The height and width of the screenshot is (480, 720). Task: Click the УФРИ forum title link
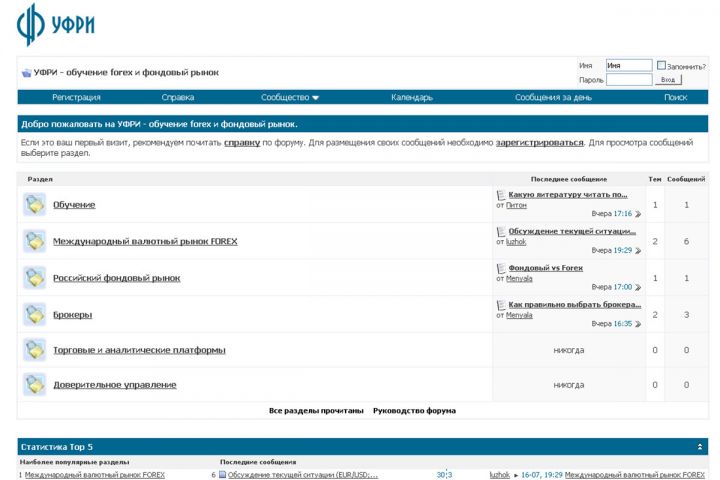[x=126, y=73]
